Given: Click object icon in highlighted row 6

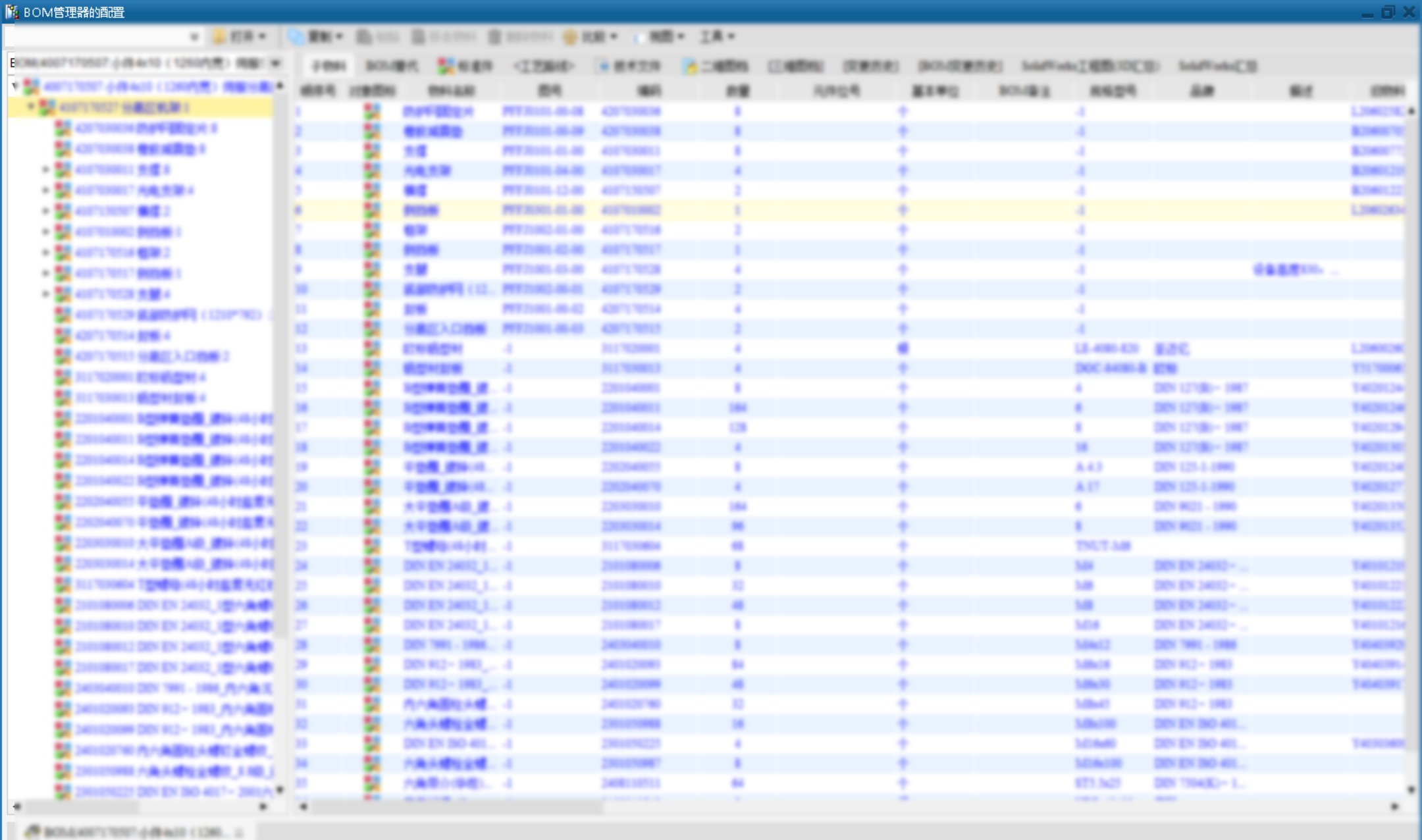Looking at the screenshot, I should point(372,210).
